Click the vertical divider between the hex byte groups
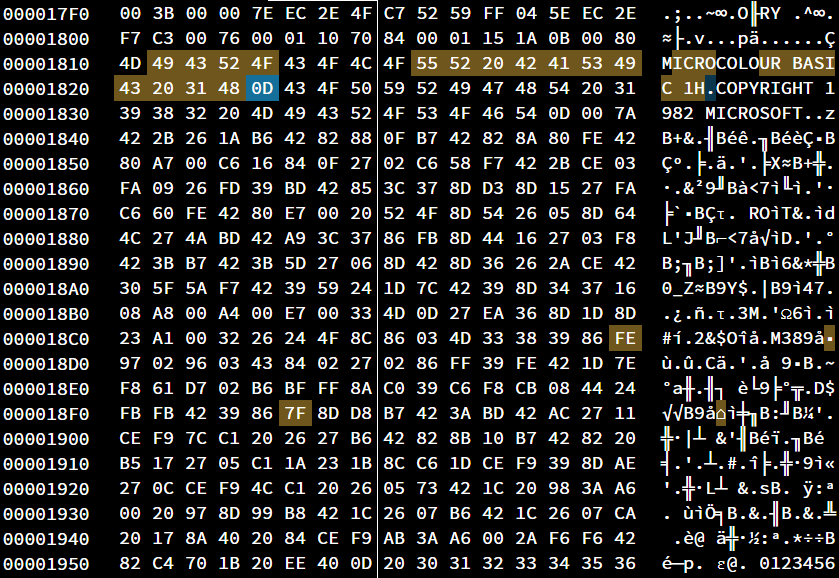839x578 pixels. pos(377,289)
